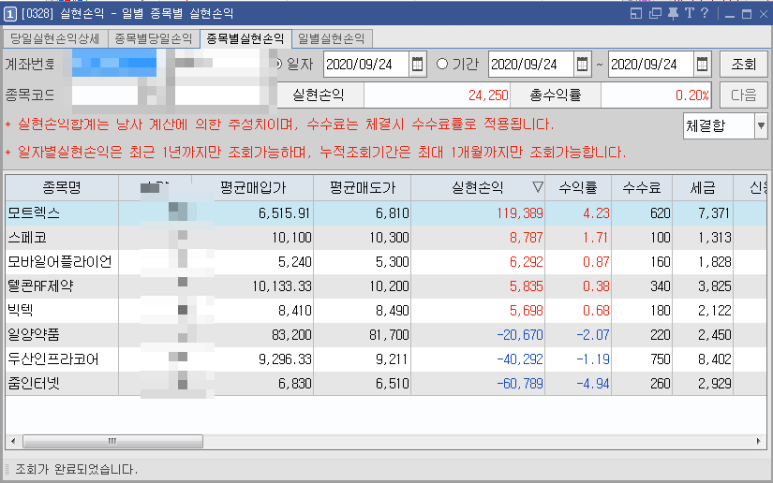Switch to the 종목별당일손익 tab

tap(153, 38)
